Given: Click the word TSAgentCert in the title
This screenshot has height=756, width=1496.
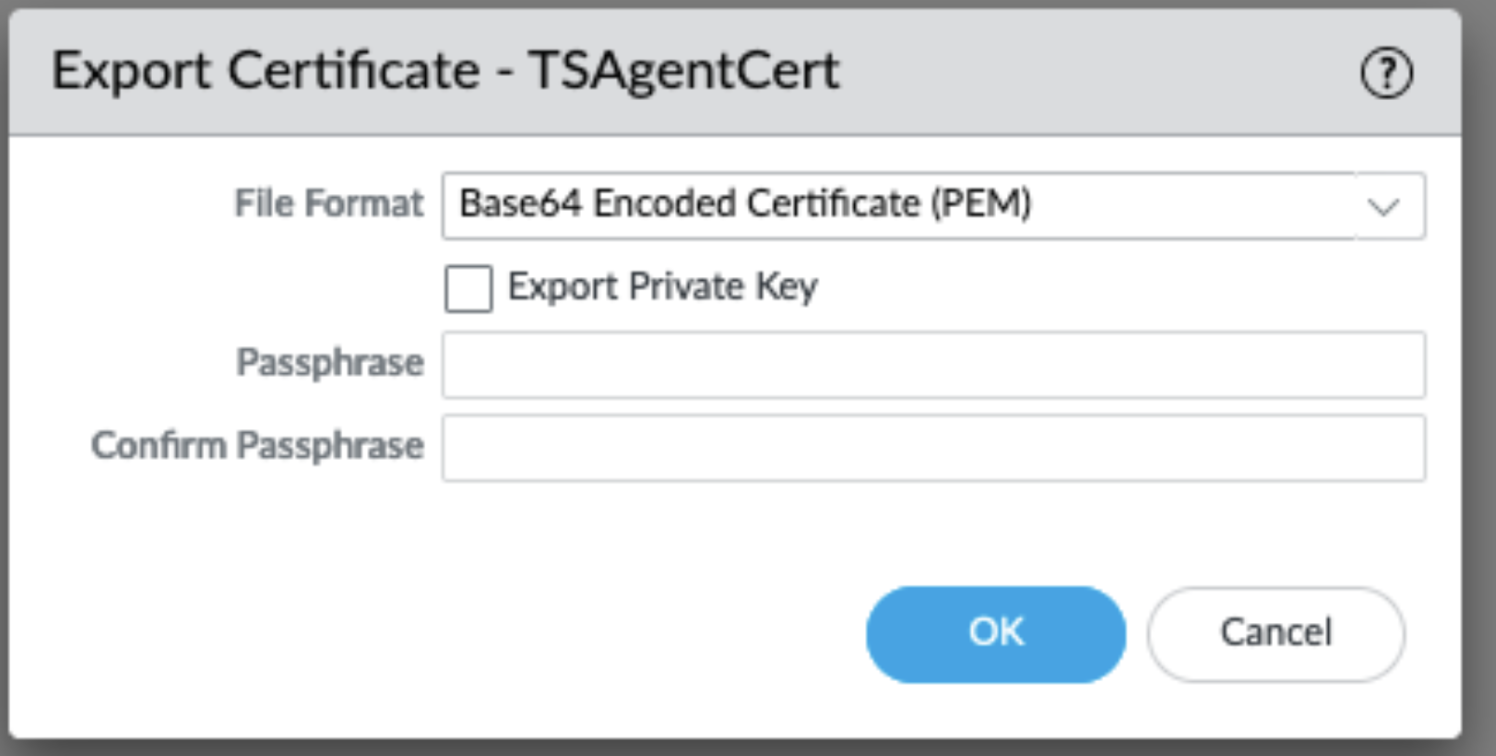Looking at the screenshot, I should 684,72.
